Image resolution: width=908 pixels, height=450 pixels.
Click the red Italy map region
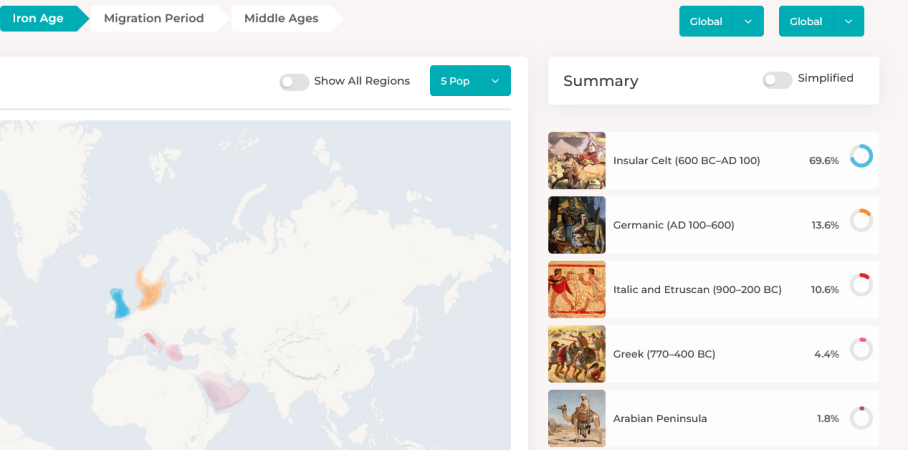153,341
